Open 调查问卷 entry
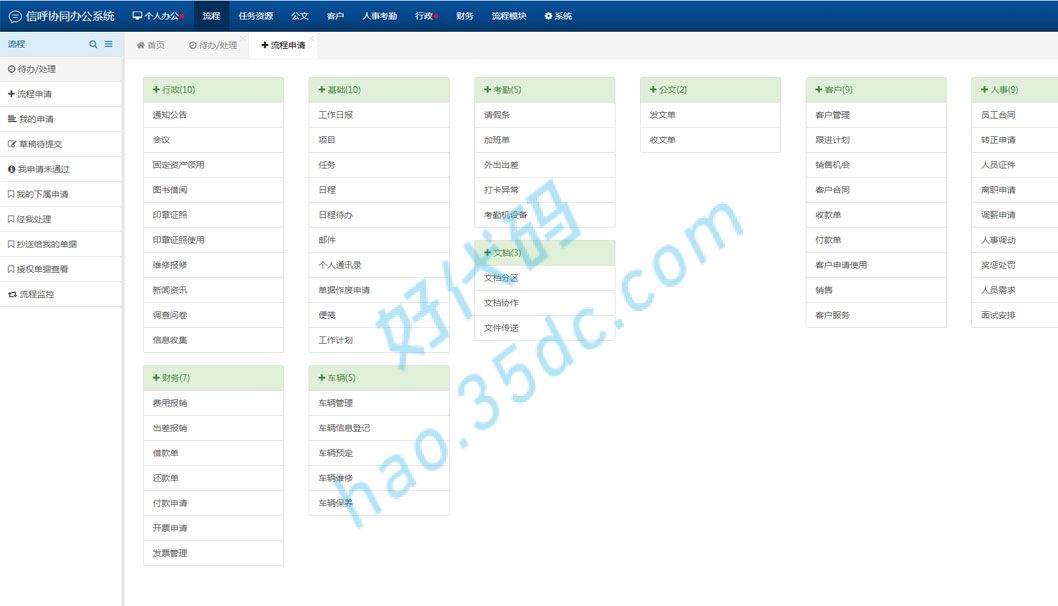The width and height of the screenshot is (1058, 606). (x=213, y=315)
